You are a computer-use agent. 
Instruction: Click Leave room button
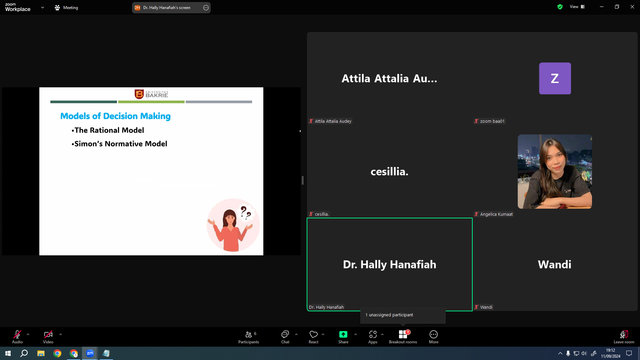(x=624, y=337)
